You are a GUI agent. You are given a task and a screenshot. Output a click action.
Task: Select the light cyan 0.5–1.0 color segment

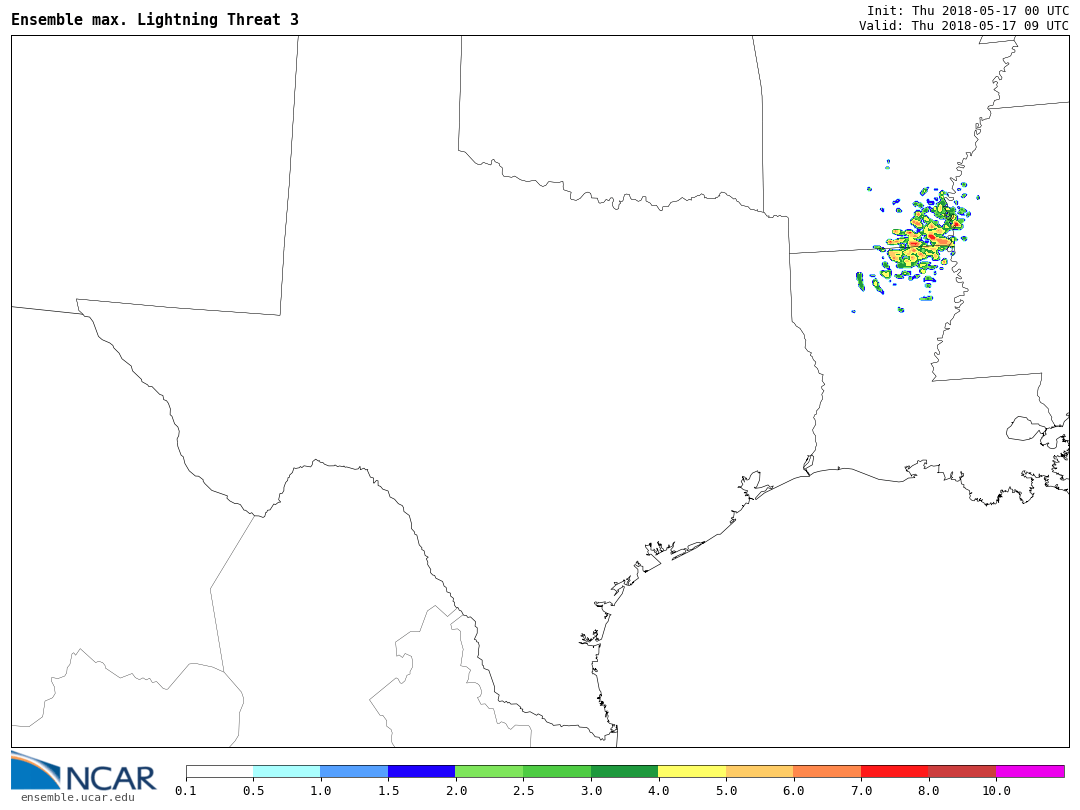[286, 771]
